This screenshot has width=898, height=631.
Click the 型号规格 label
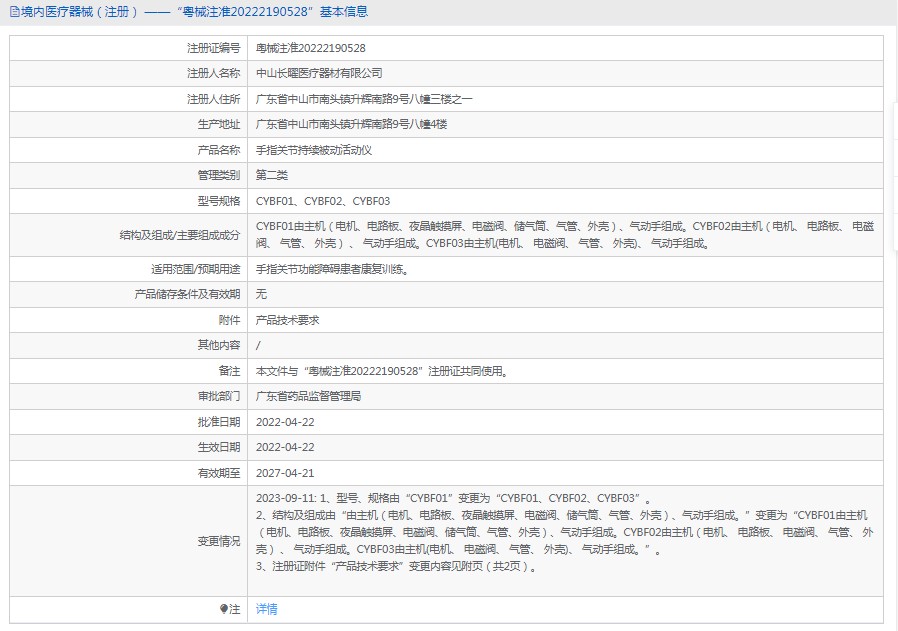point(219,201)
